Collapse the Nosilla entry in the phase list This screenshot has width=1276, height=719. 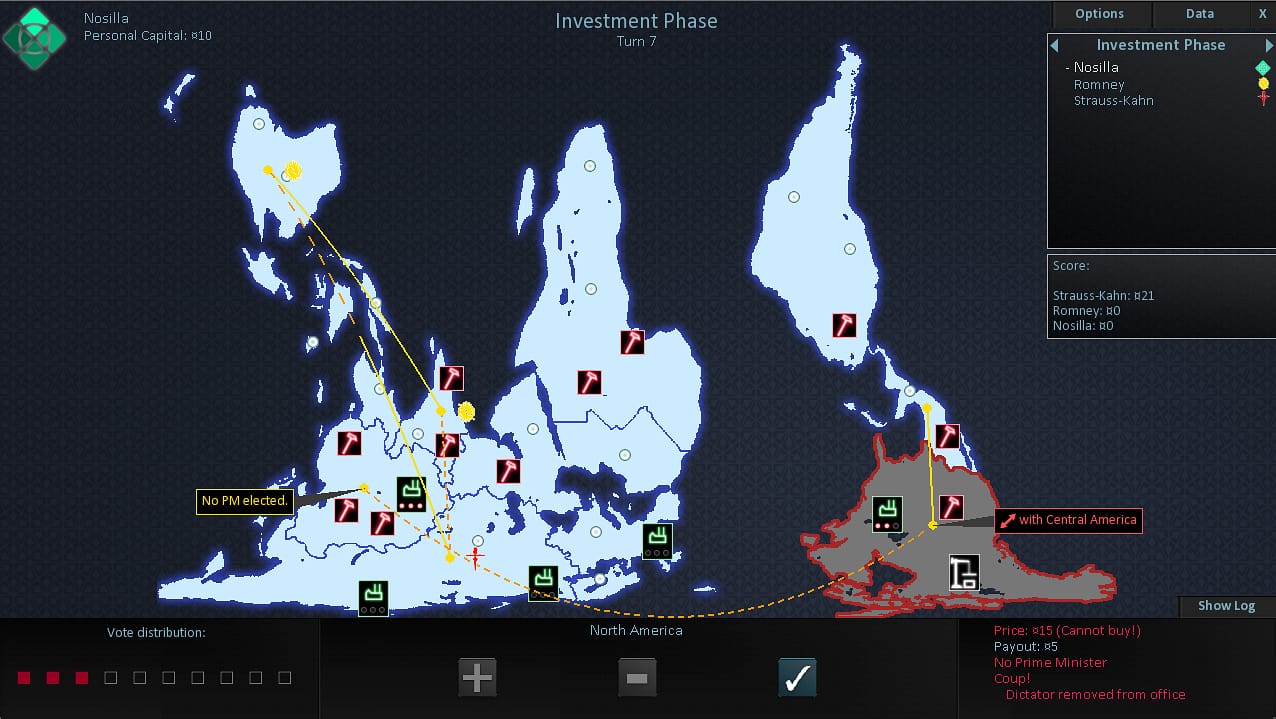[x=1066, y=67]
